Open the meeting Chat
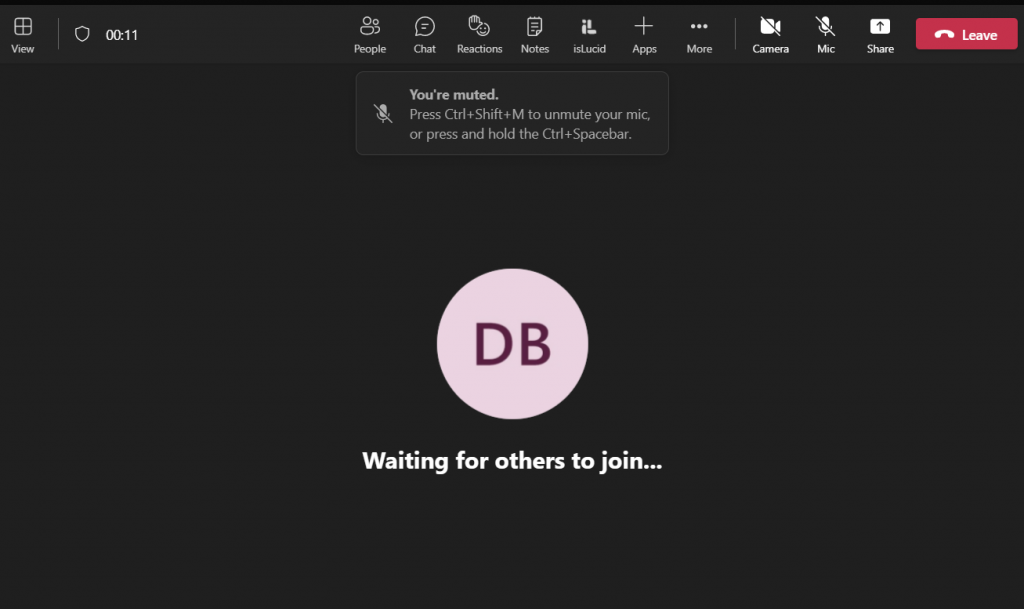1024x609 pixels. click(x=424, y=35)
